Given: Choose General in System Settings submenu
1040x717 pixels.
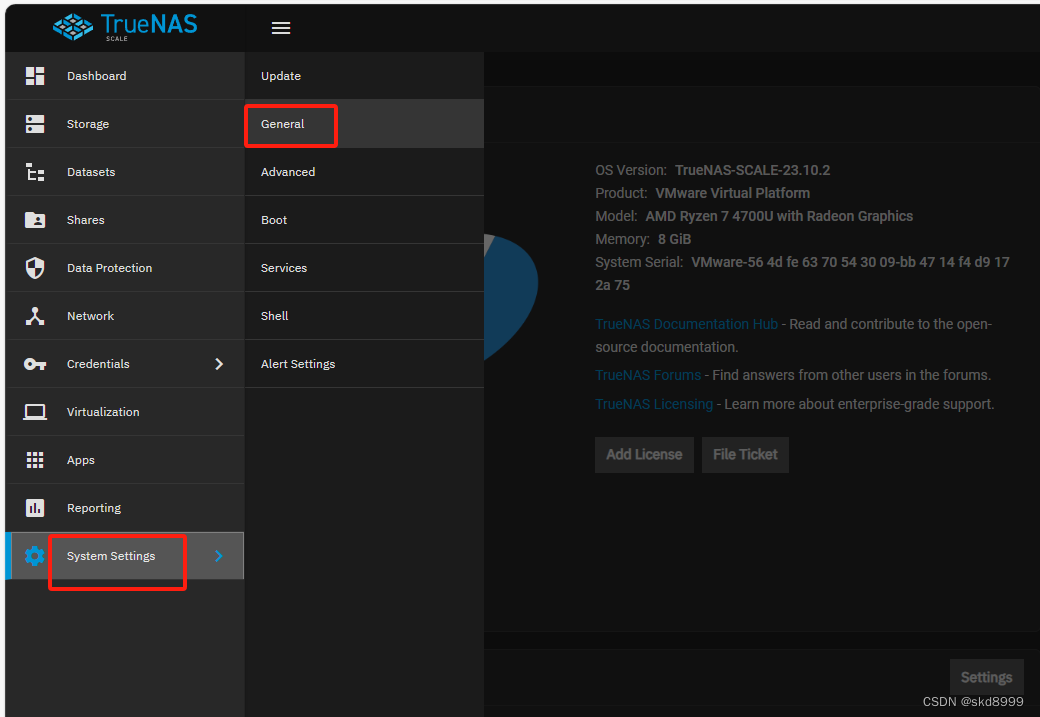Looking at the screenshot, I should click(x=364, y=124).
